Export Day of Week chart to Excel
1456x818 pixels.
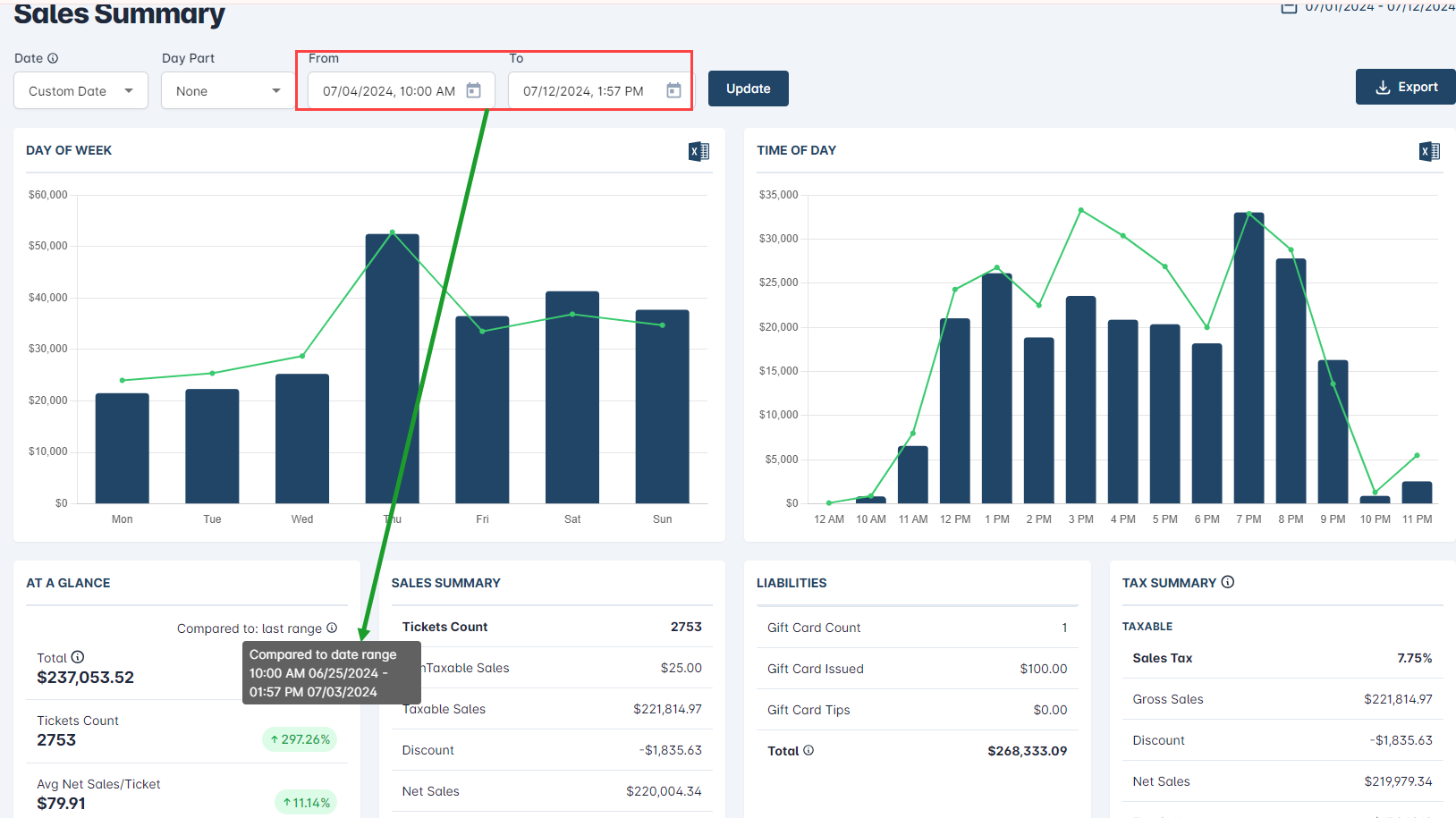coord(698,151)
